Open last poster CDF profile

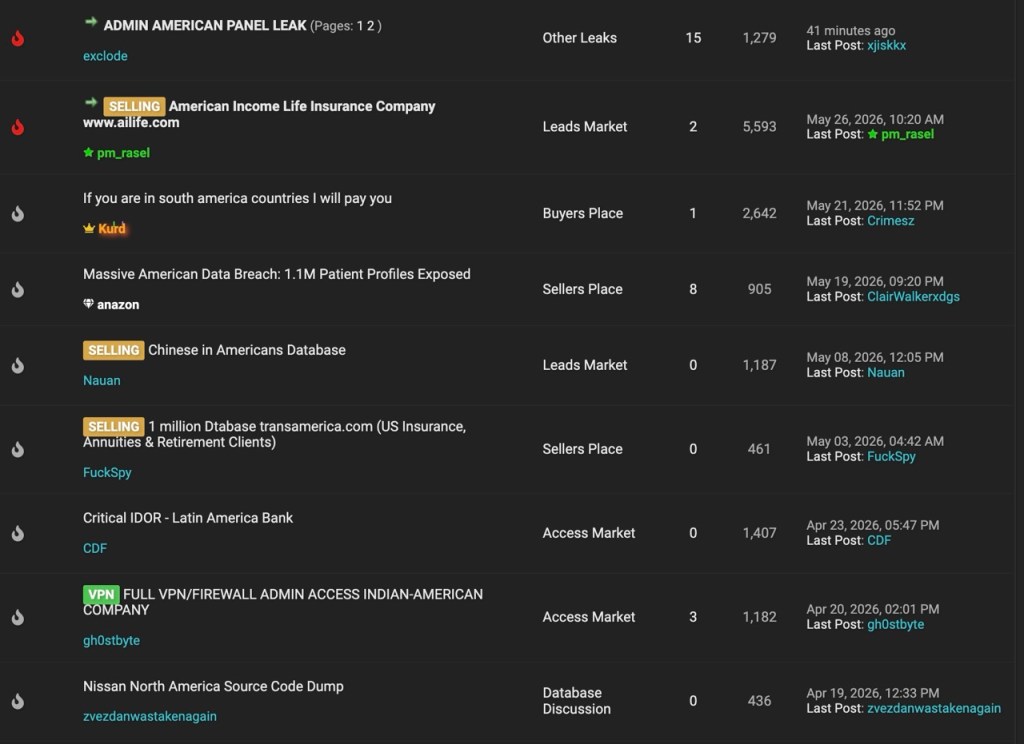pos(879,540)
